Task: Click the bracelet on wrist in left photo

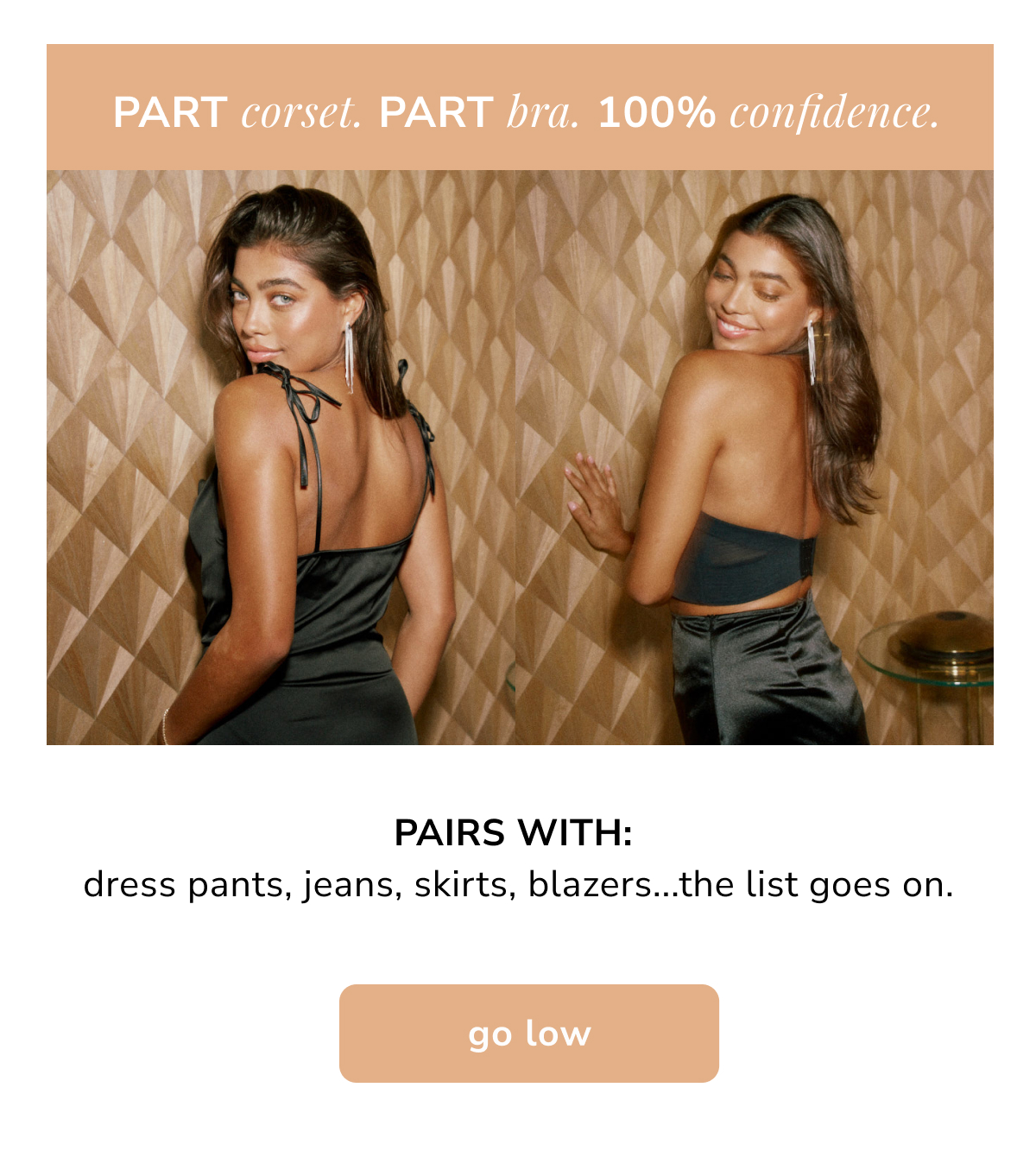Action: (x=165, y=727)
